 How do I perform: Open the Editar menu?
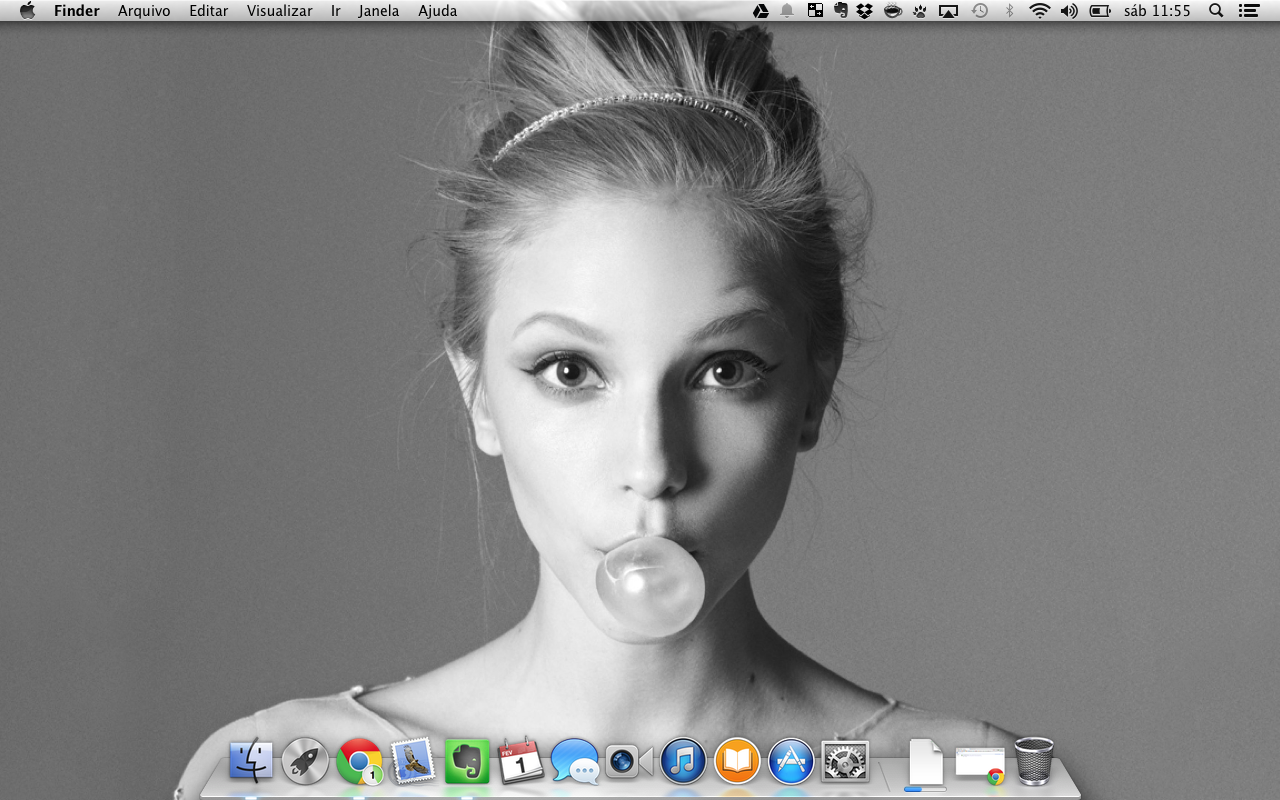(x=209, y=11)
